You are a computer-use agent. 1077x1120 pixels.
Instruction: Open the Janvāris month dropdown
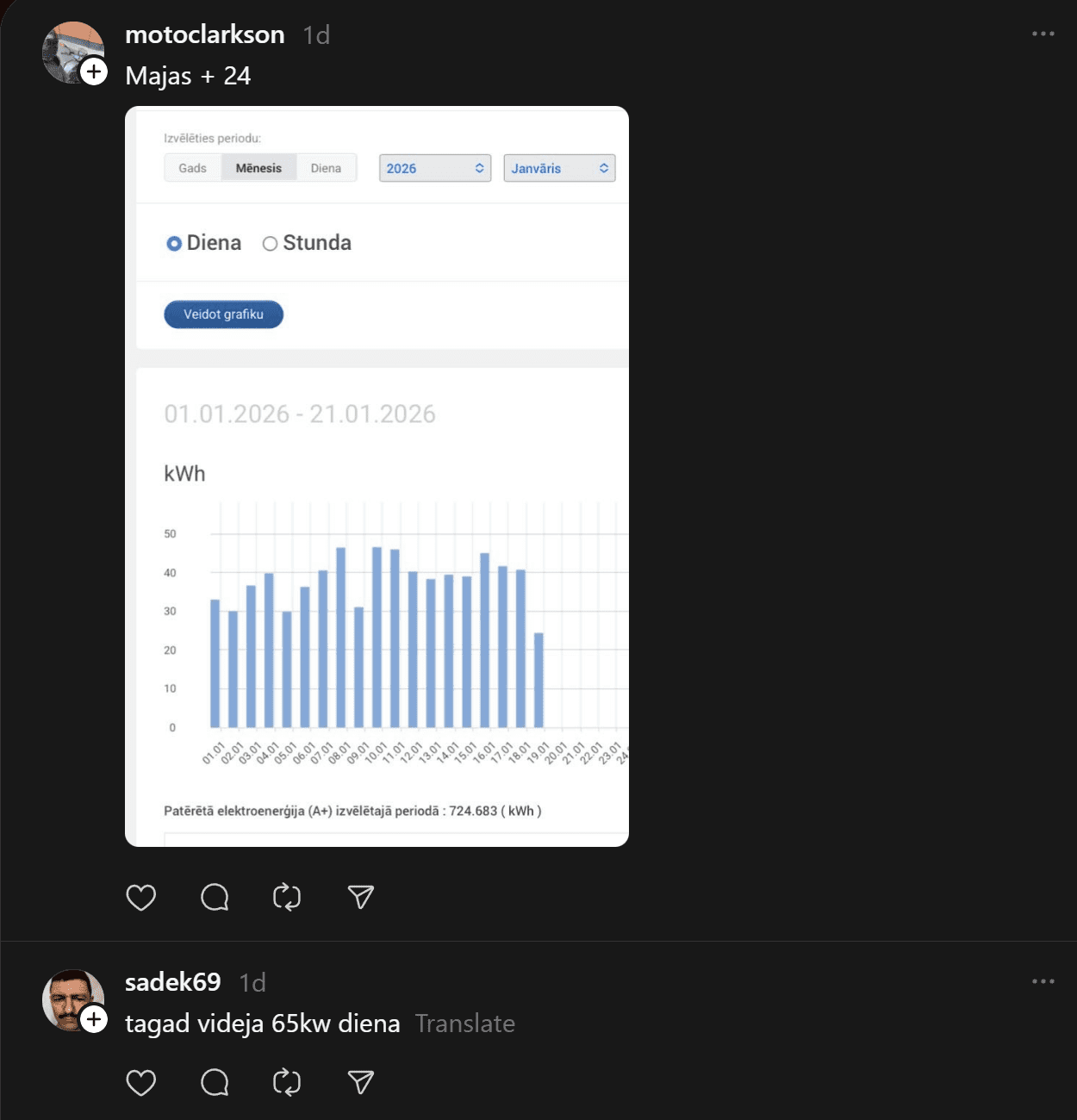tap(559, 168)
